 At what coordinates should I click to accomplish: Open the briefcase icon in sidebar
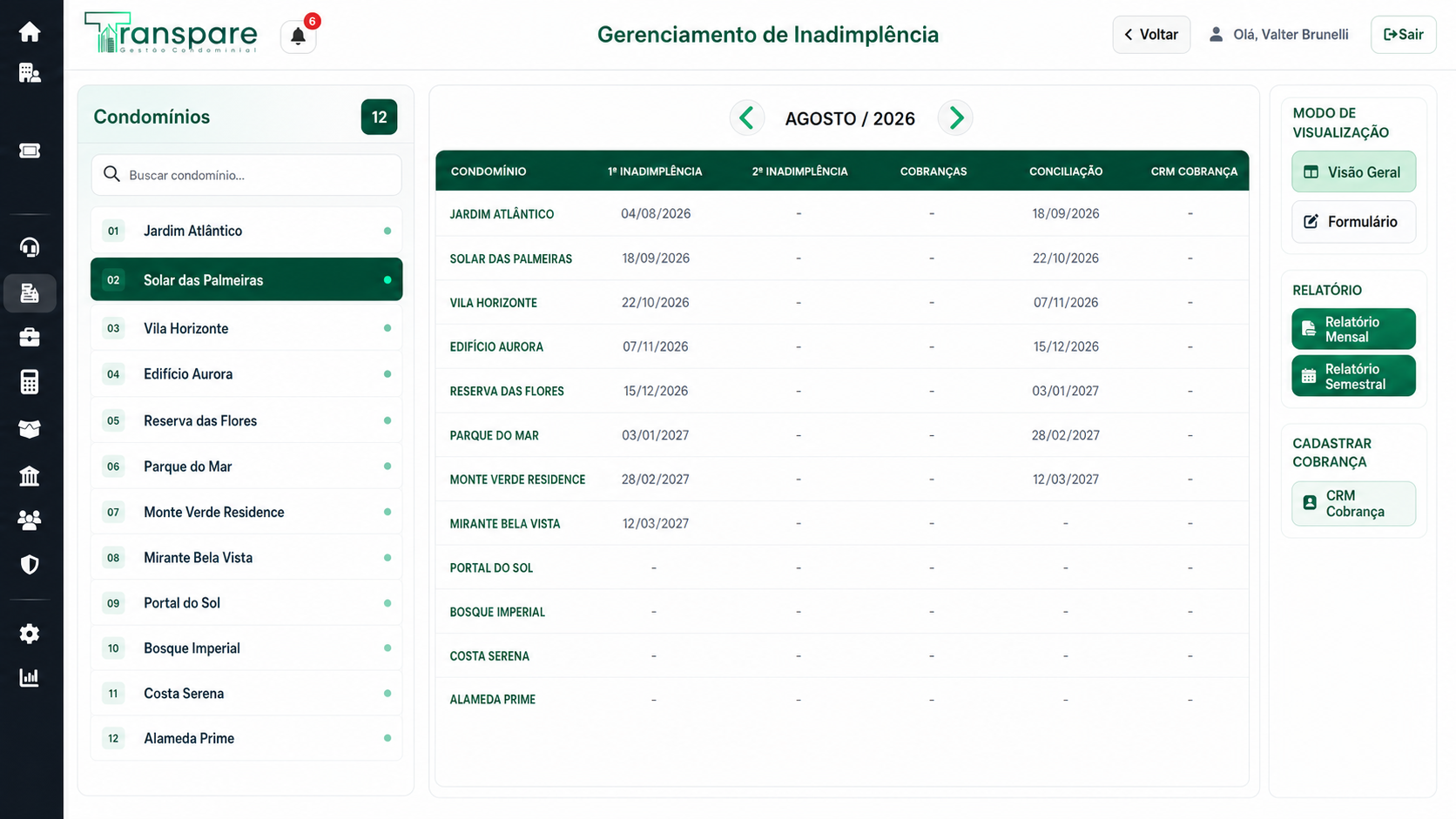[30, 337]
